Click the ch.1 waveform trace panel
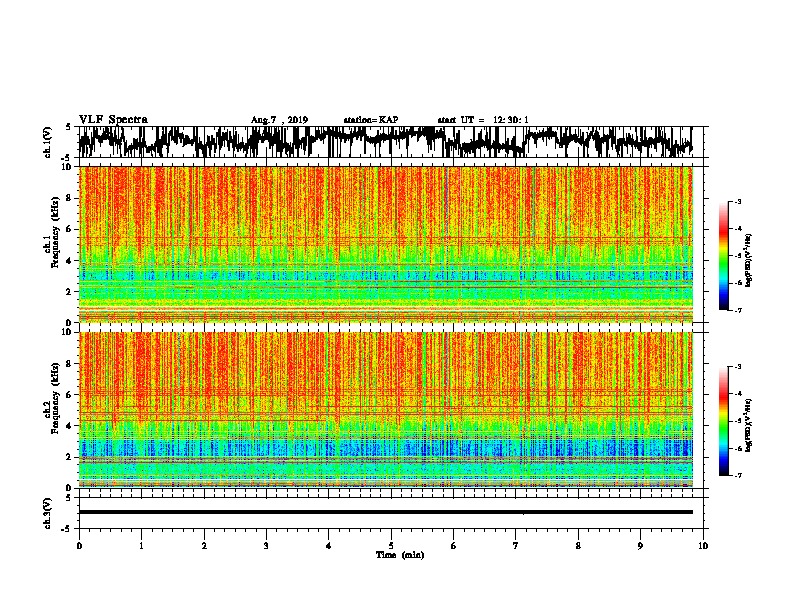Viewport: 792px width, 612px height. click(390, 142)
